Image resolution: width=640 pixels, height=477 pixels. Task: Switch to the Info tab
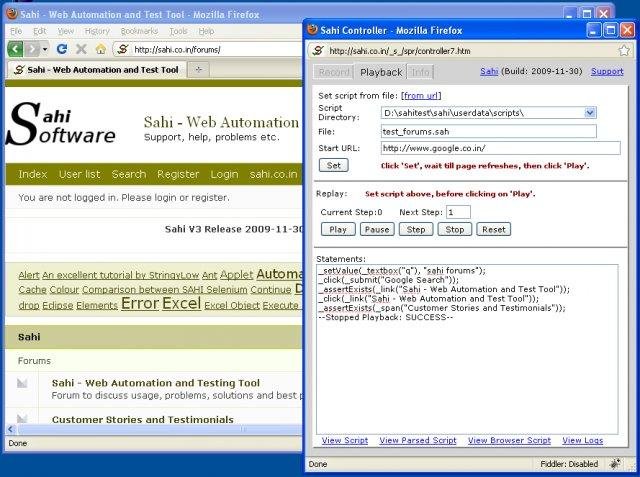pyautogui.click(x=420, y=72)
